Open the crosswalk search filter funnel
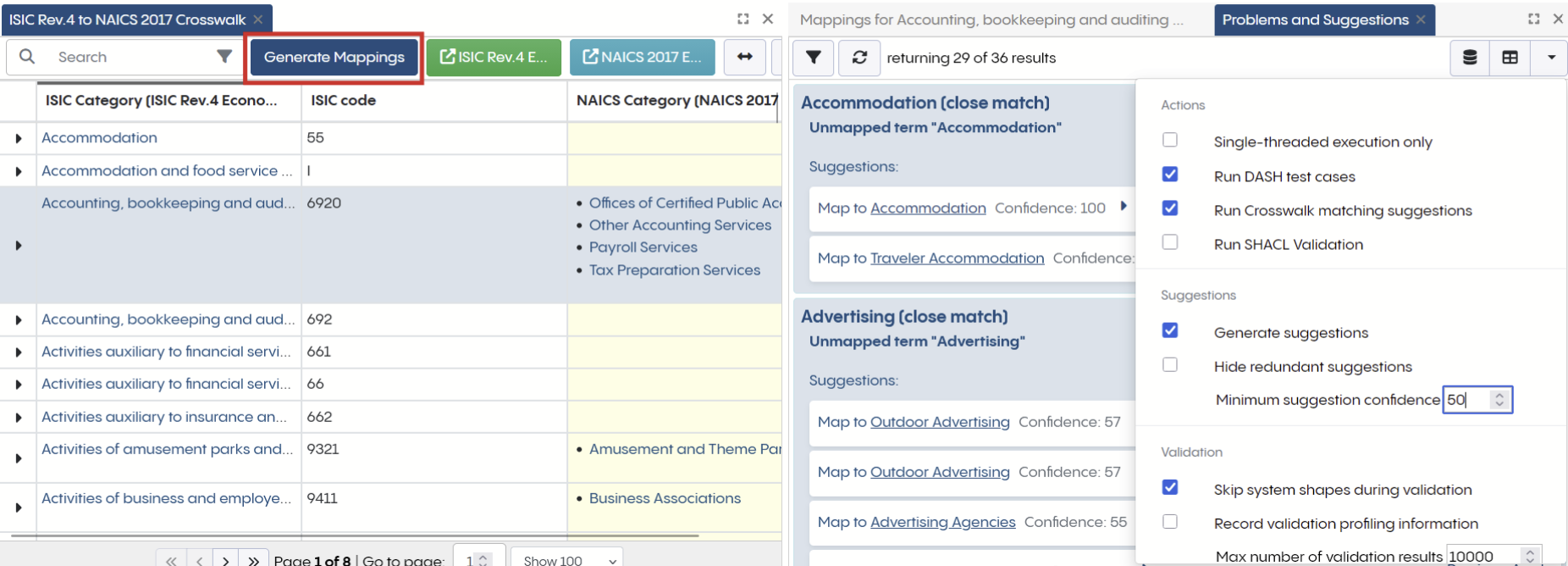 (224, 57)
